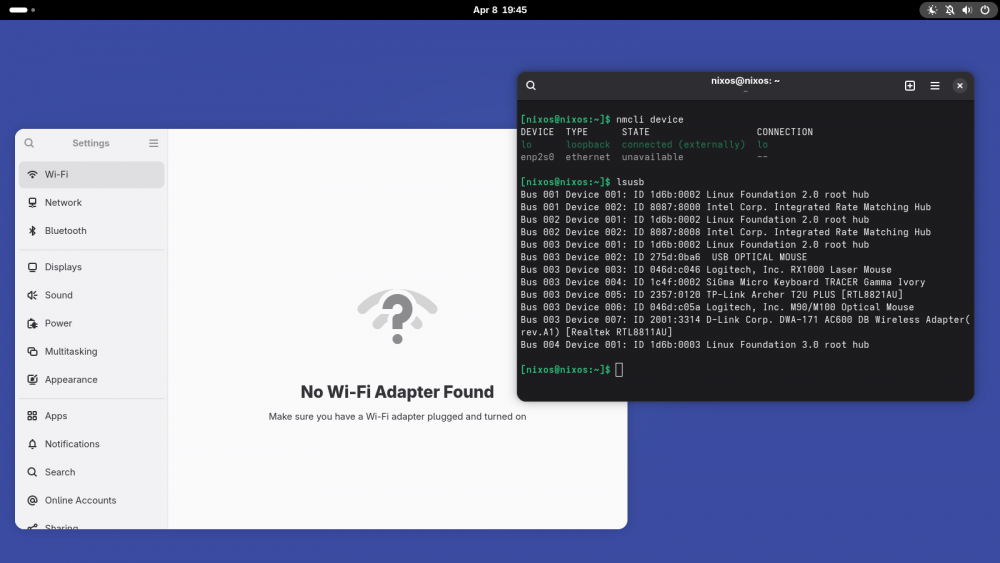The image size is (1000, 563).
Task: Click the muted notifications icon in top bar
Action: [x=950, y=10]
